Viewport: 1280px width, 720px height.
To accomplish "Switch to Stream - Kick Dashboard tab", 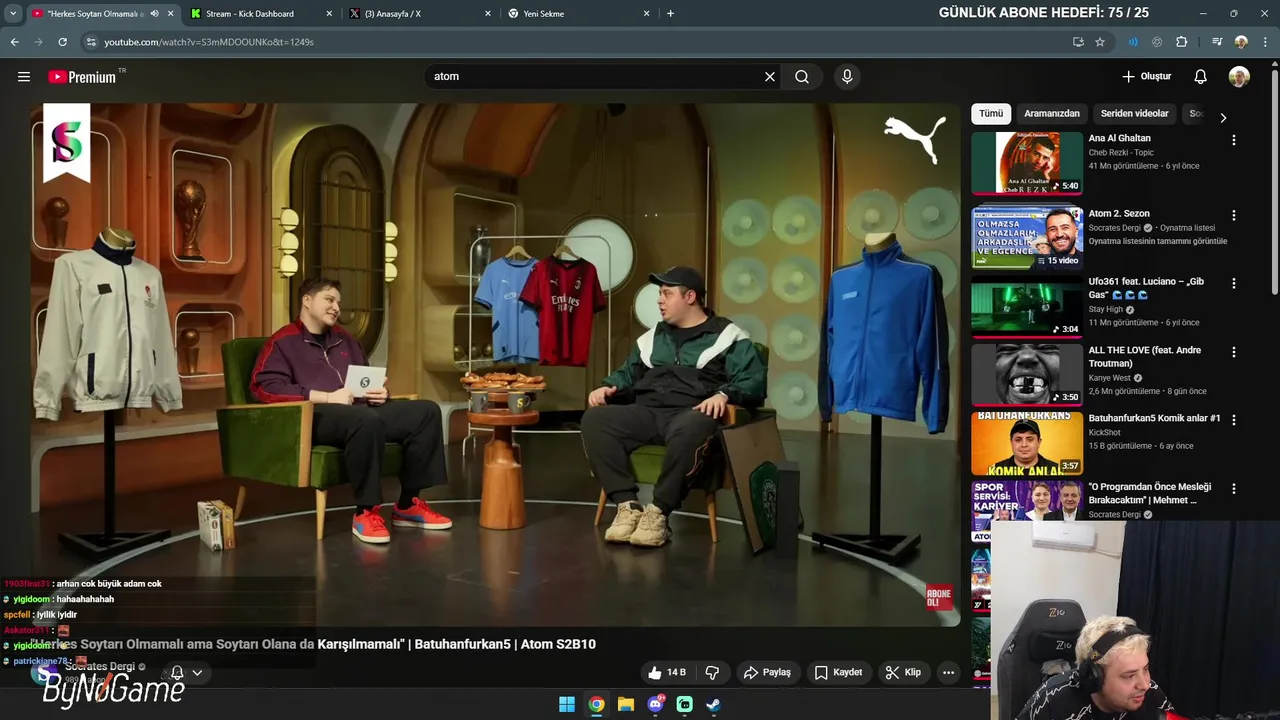I will tap(260, 14).
